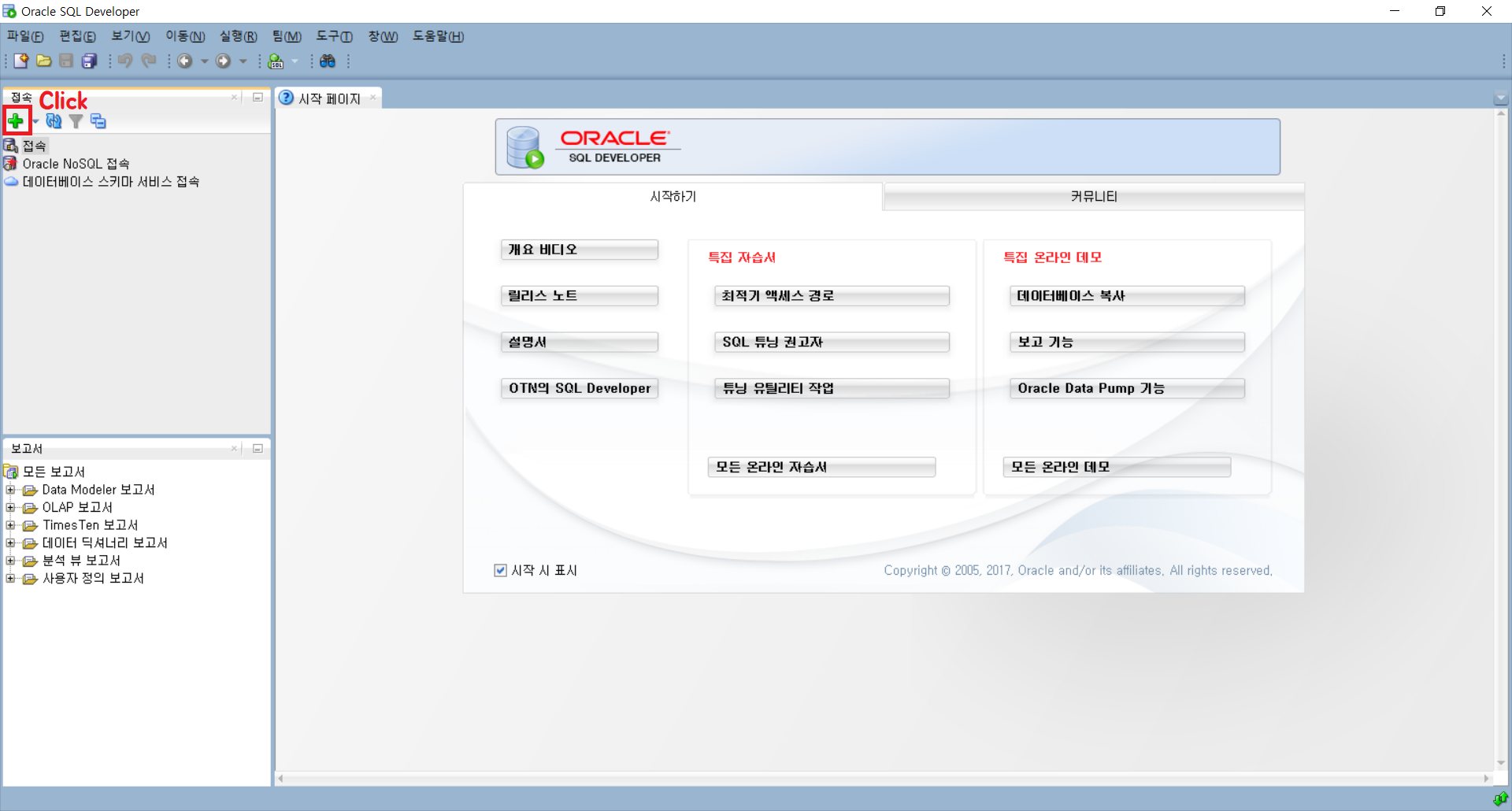Click the green status icon at bottom right
1512x811 pixels.
click(x=1500, y=799)
